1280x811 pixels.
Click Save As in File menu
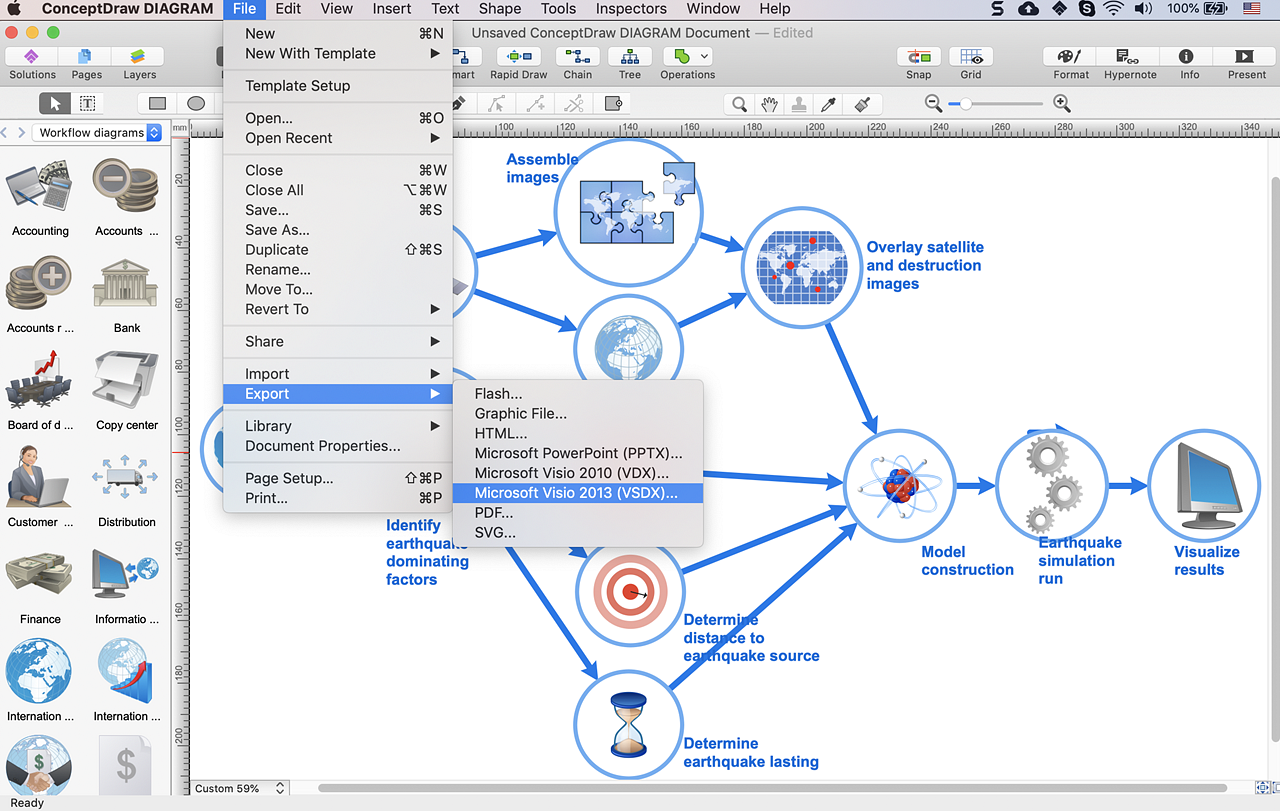(338, 230)
